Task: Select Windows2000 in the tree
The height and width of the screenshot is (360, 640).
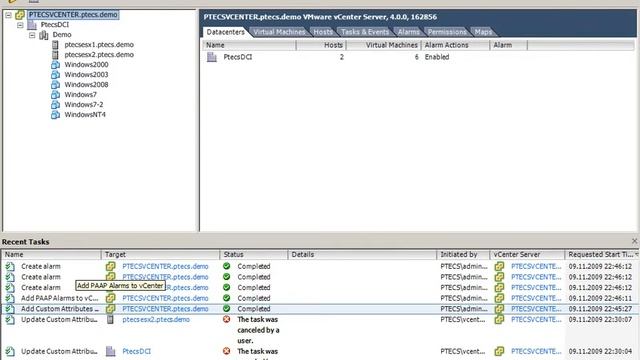Action: pos(87,64)
